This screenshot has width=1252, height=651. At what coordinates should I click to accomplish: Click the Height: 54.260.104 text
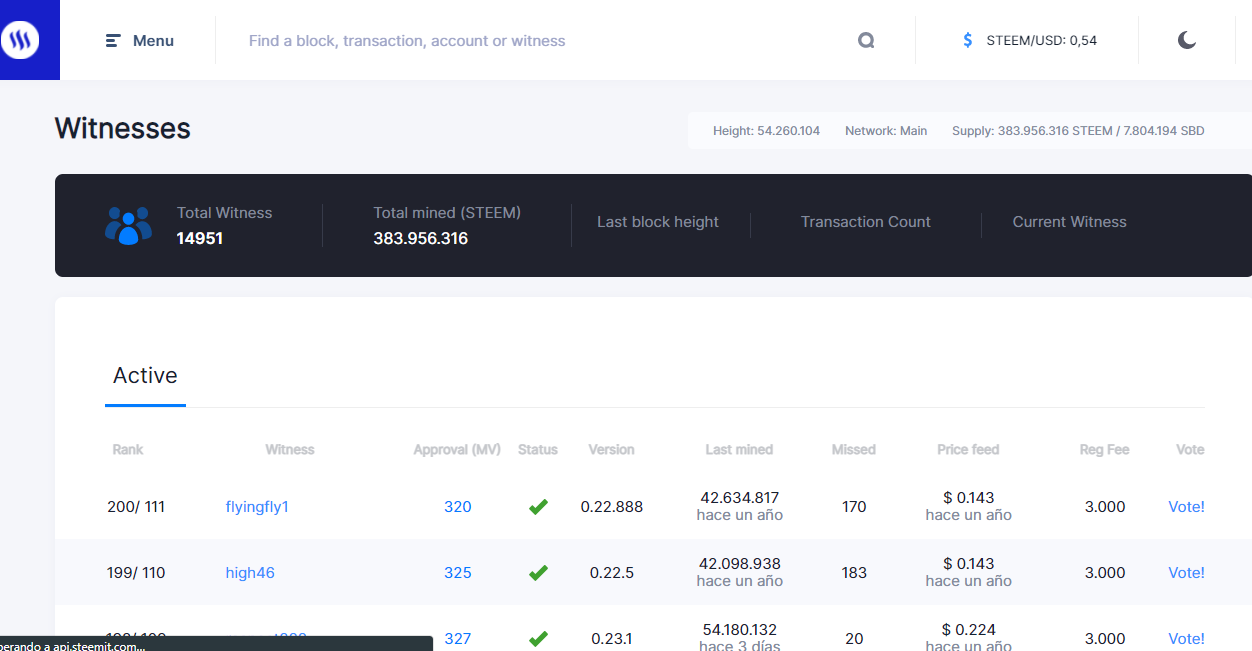click(x=766, y=131)
